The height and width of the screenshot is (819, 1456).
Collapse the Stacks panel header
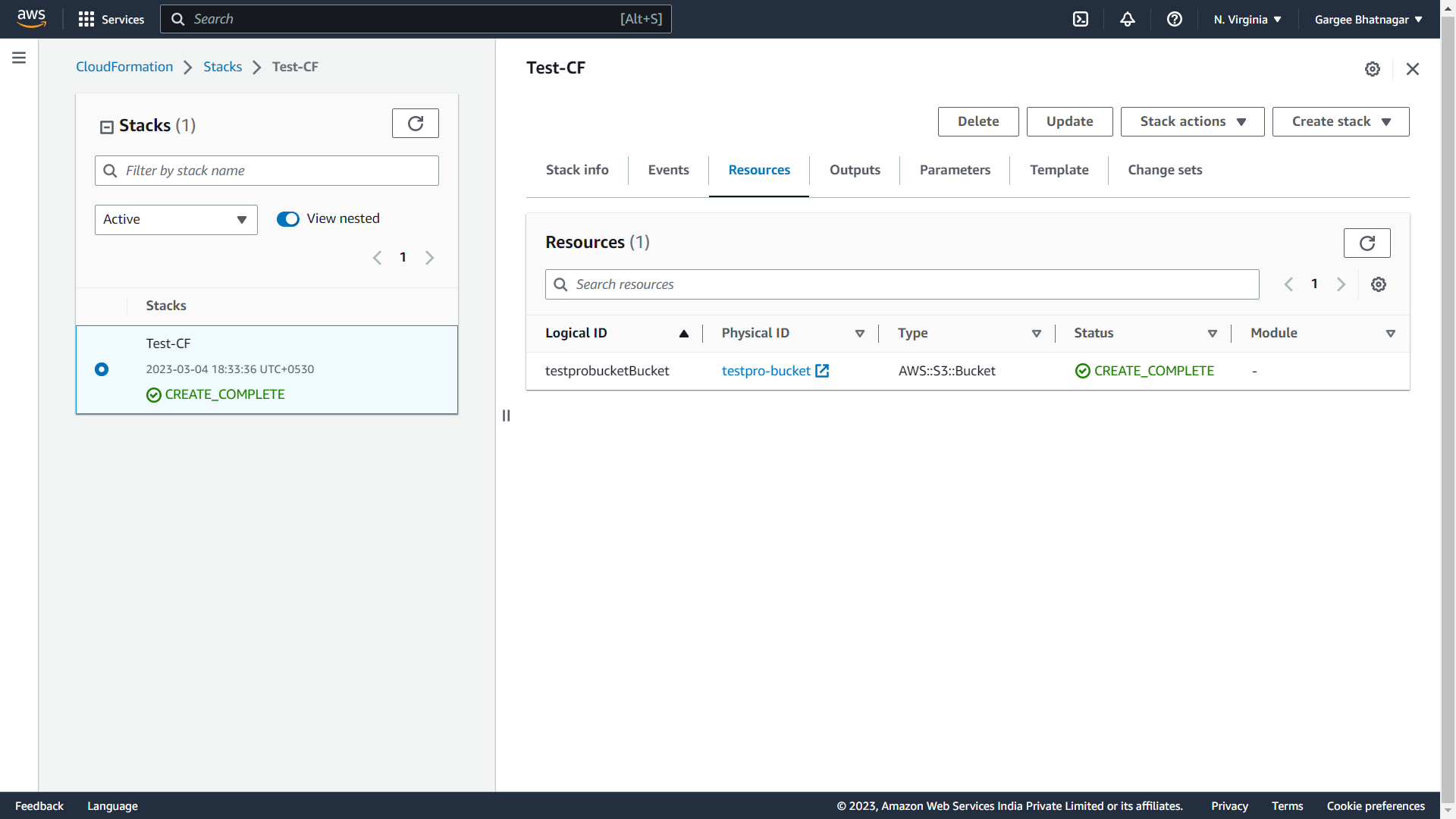tap(107, 127)
